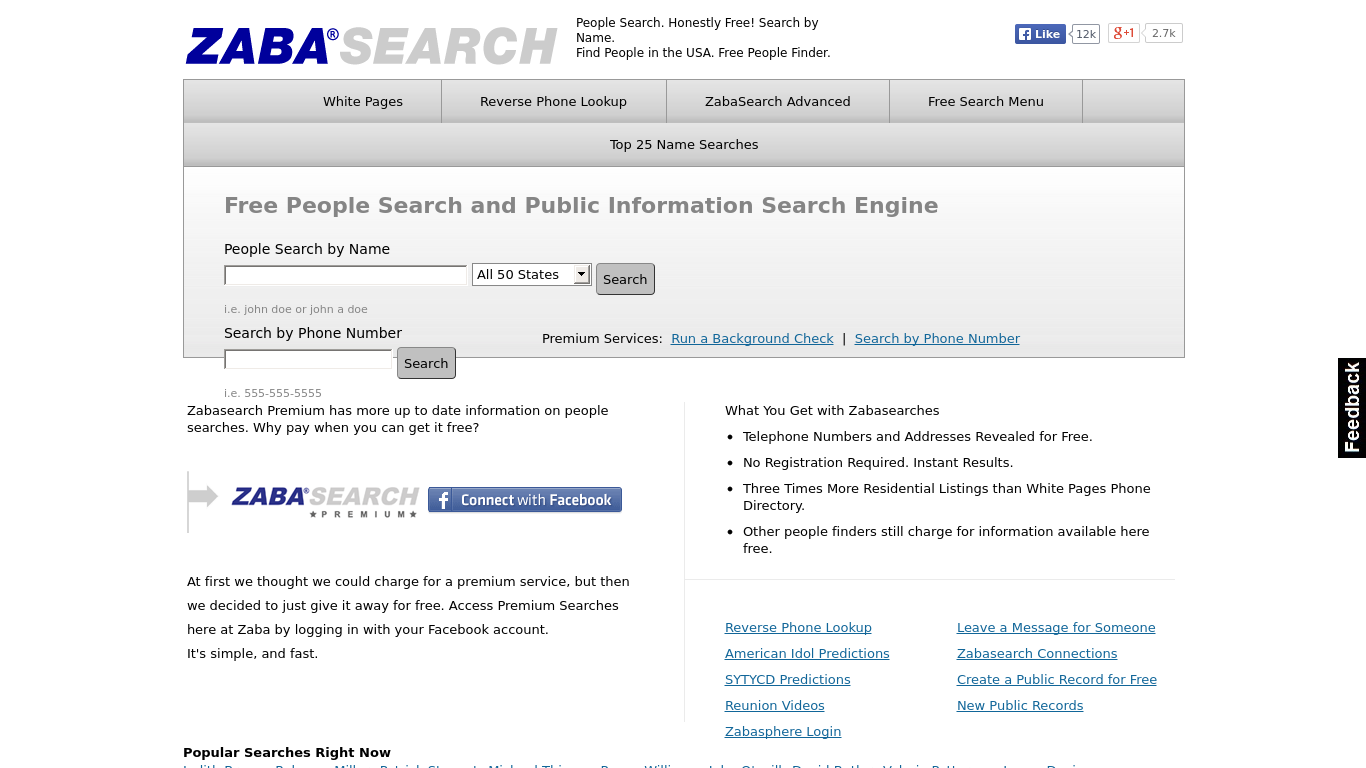Click 'Free People Search and Public Information' heading
This screenshot has height=768, width=1366.
click(x=581, y=205)
